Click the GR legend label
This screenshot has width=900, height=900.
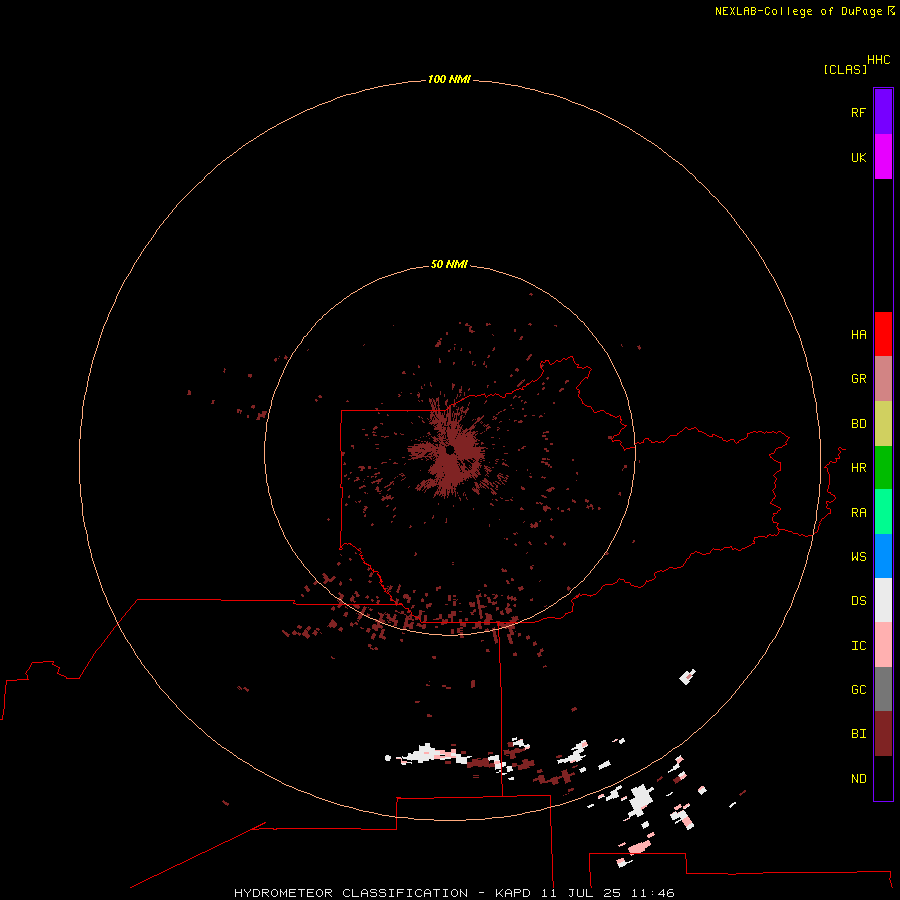pyautogui.click(x=858, y=379)
